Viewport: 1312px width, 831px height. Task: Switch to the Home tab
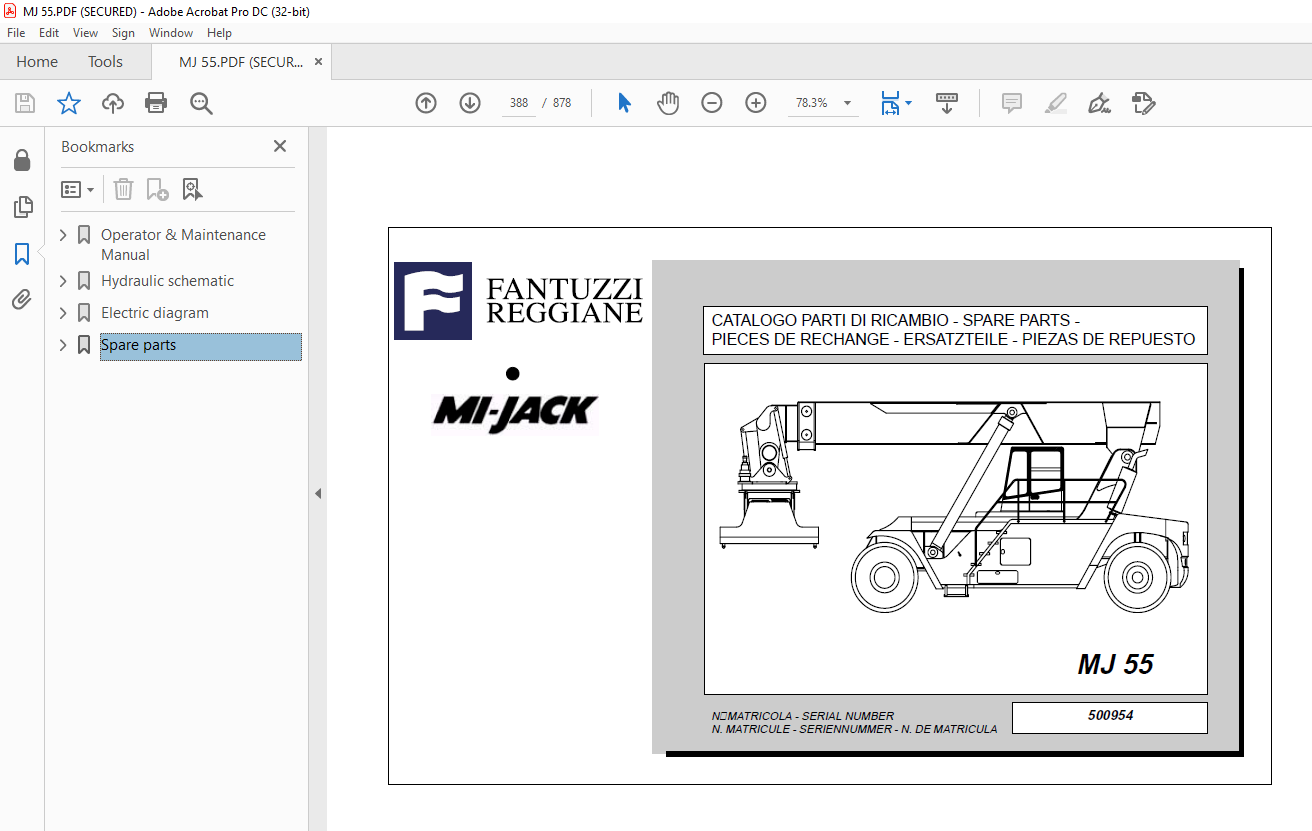[x=37, y=62]
